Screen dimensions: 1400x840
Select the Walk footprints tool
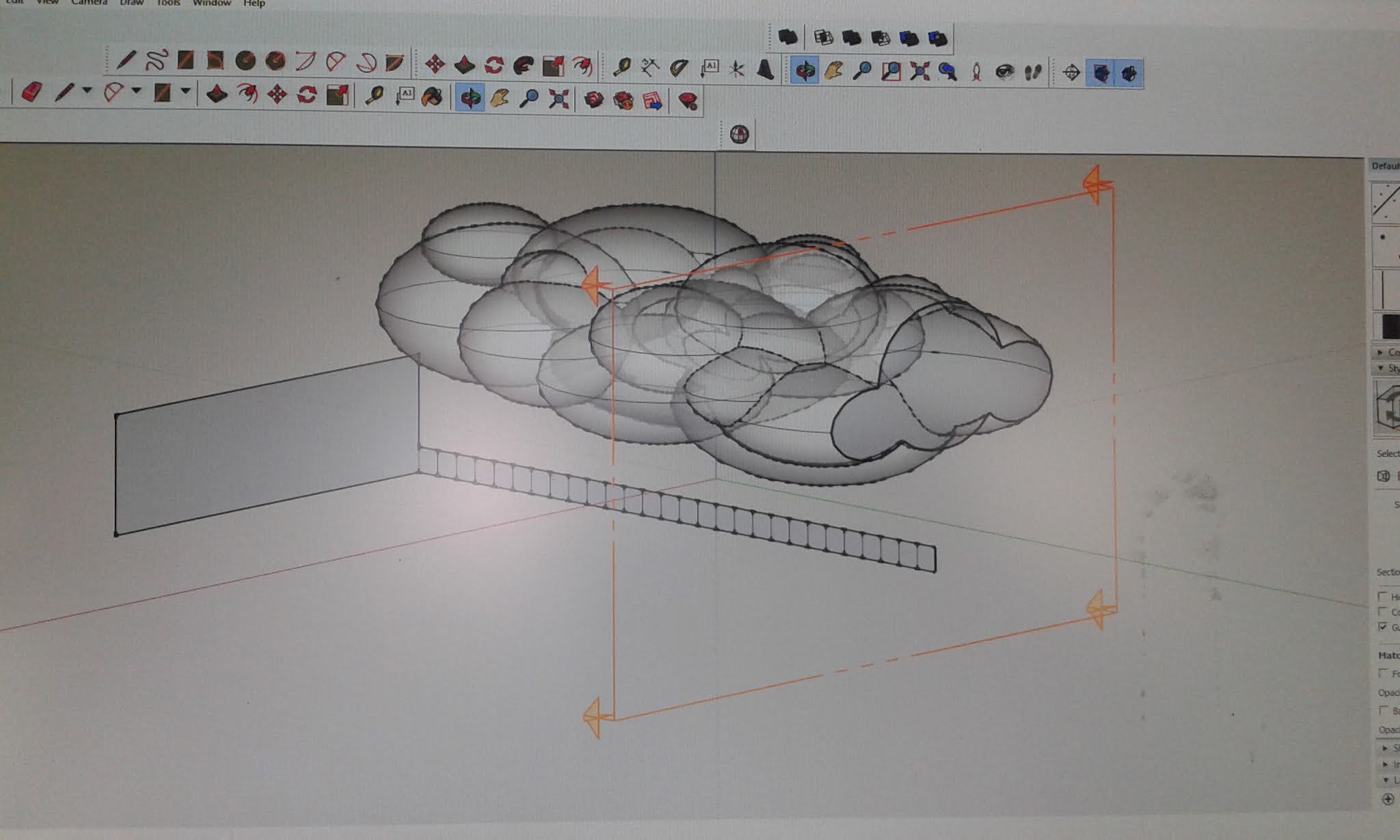(x=1033, y=72)
